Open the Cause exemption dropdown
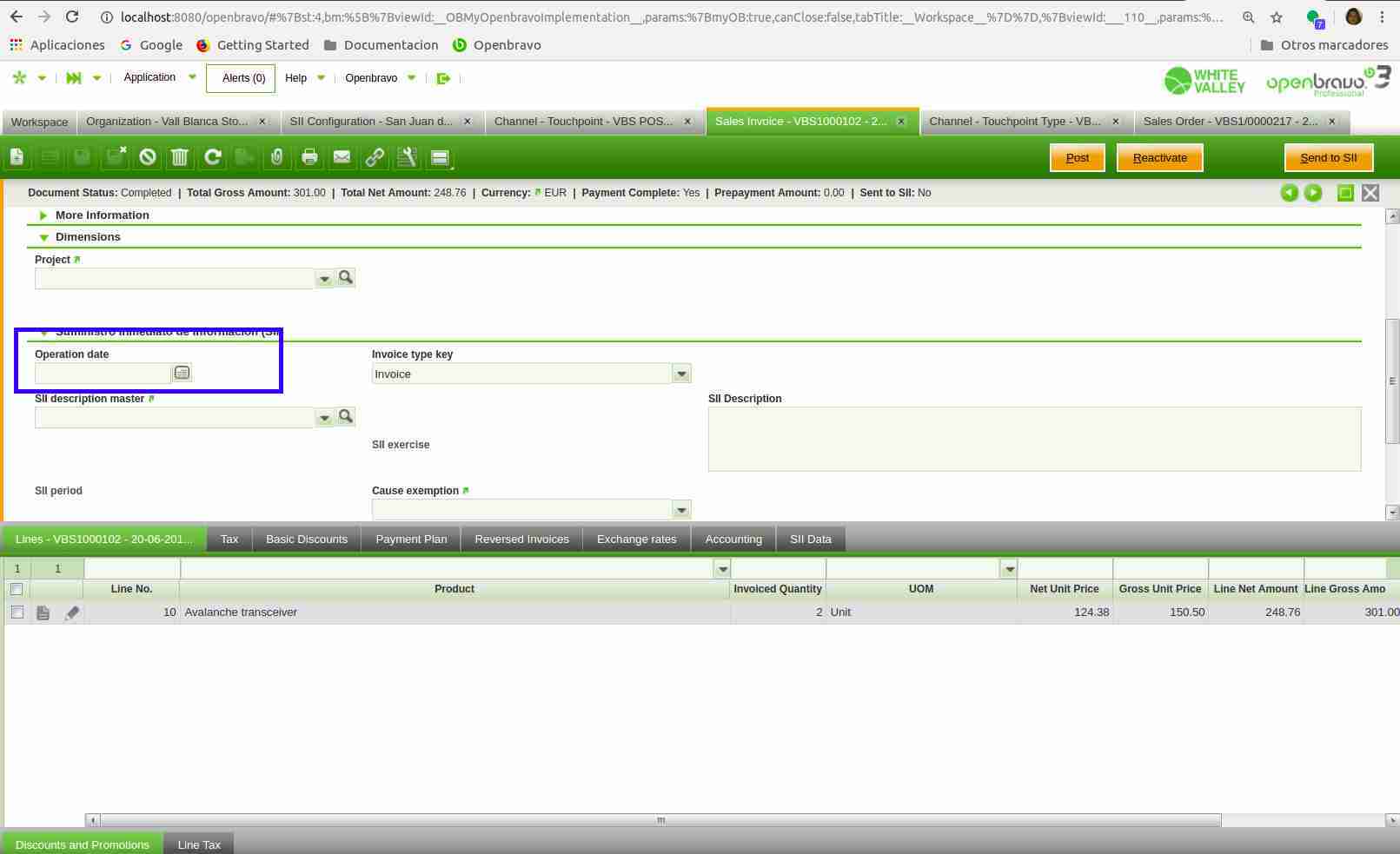This screenshot has height=854, width=1400. tap(681, 509)
